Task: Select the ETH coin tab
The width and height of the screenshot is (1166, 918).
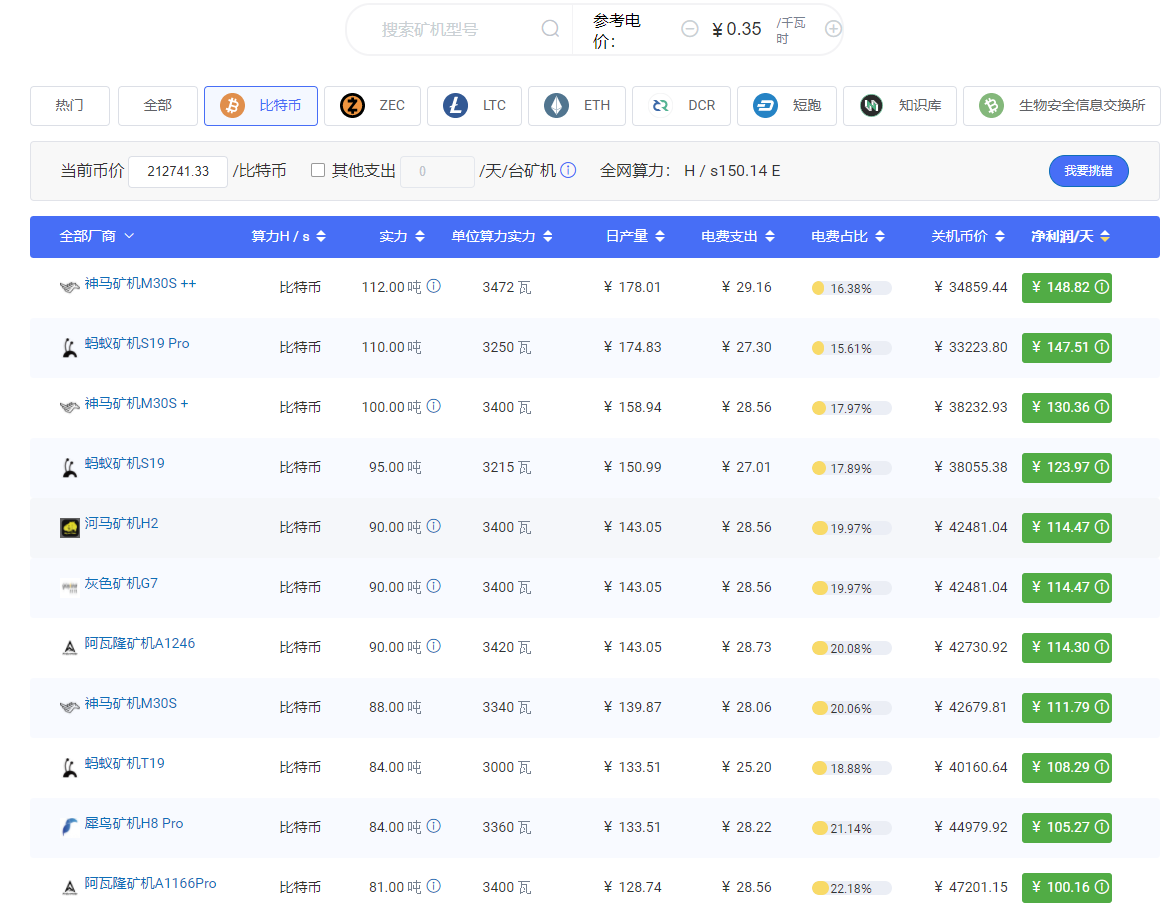Action: [x=576, y=106]
